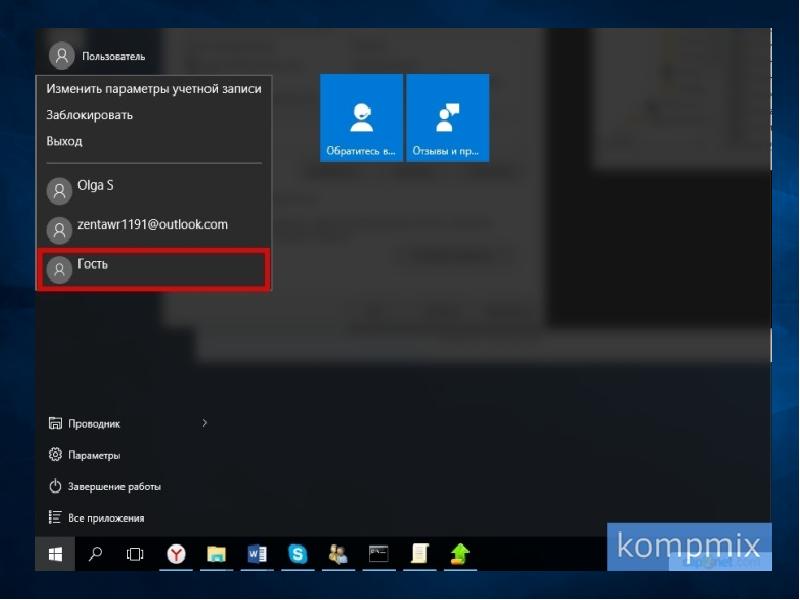Viewport: 800px width, 600px height.
Task: Switch to the Гость account
Action: pos(152,269)
